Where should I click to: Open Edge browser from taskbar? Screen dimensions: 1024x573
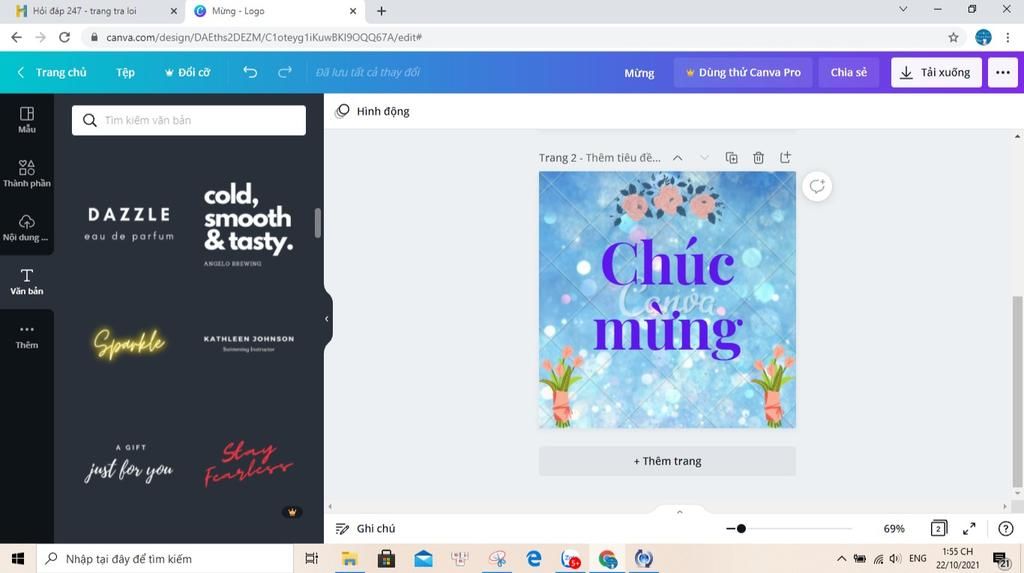pyautogui.click(x=534, y=559)
